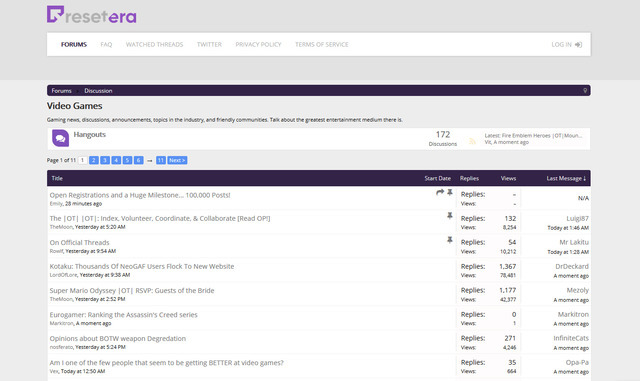640x381 pixels.
Task: Click redirect arrow icon on Open Registrations thread
Action: (x=440, y=192)
